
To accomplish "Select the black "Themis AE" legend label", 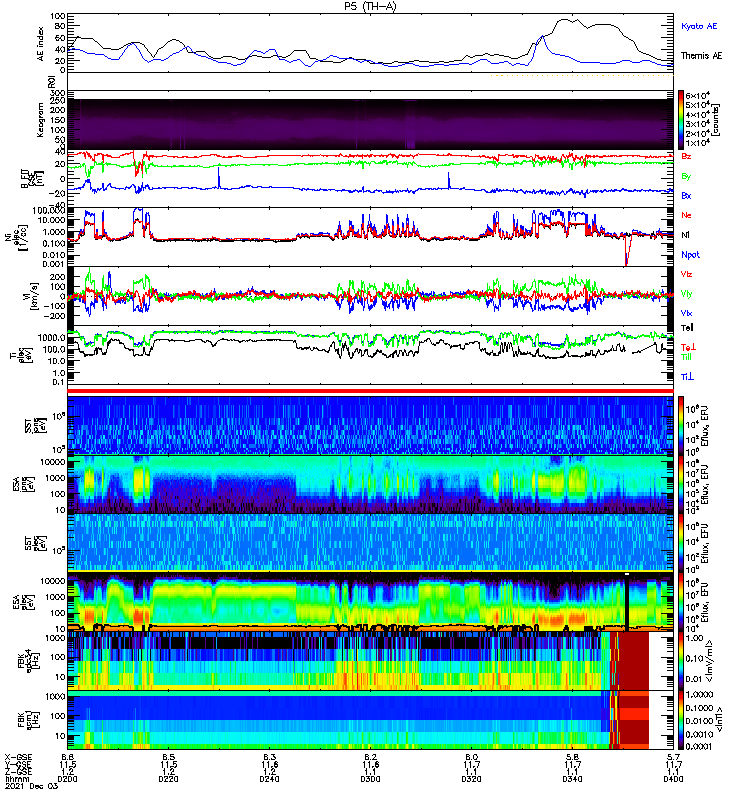I will click(x=701, y=56).
